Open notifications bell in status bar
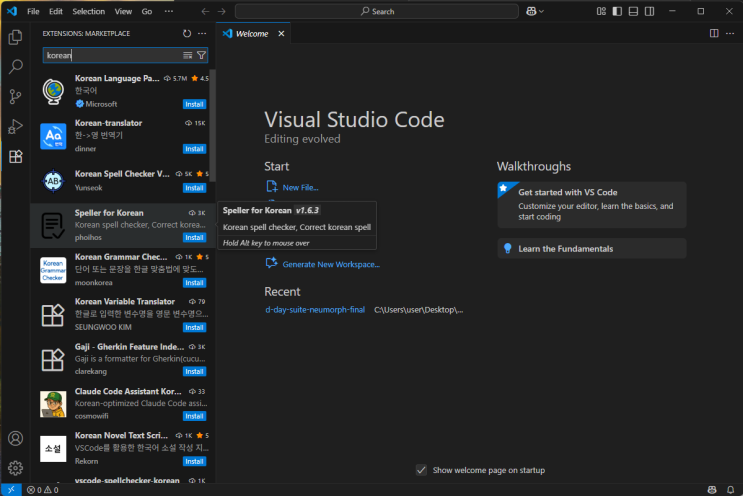This screenshot has height=496, width=743. point(730,490)
